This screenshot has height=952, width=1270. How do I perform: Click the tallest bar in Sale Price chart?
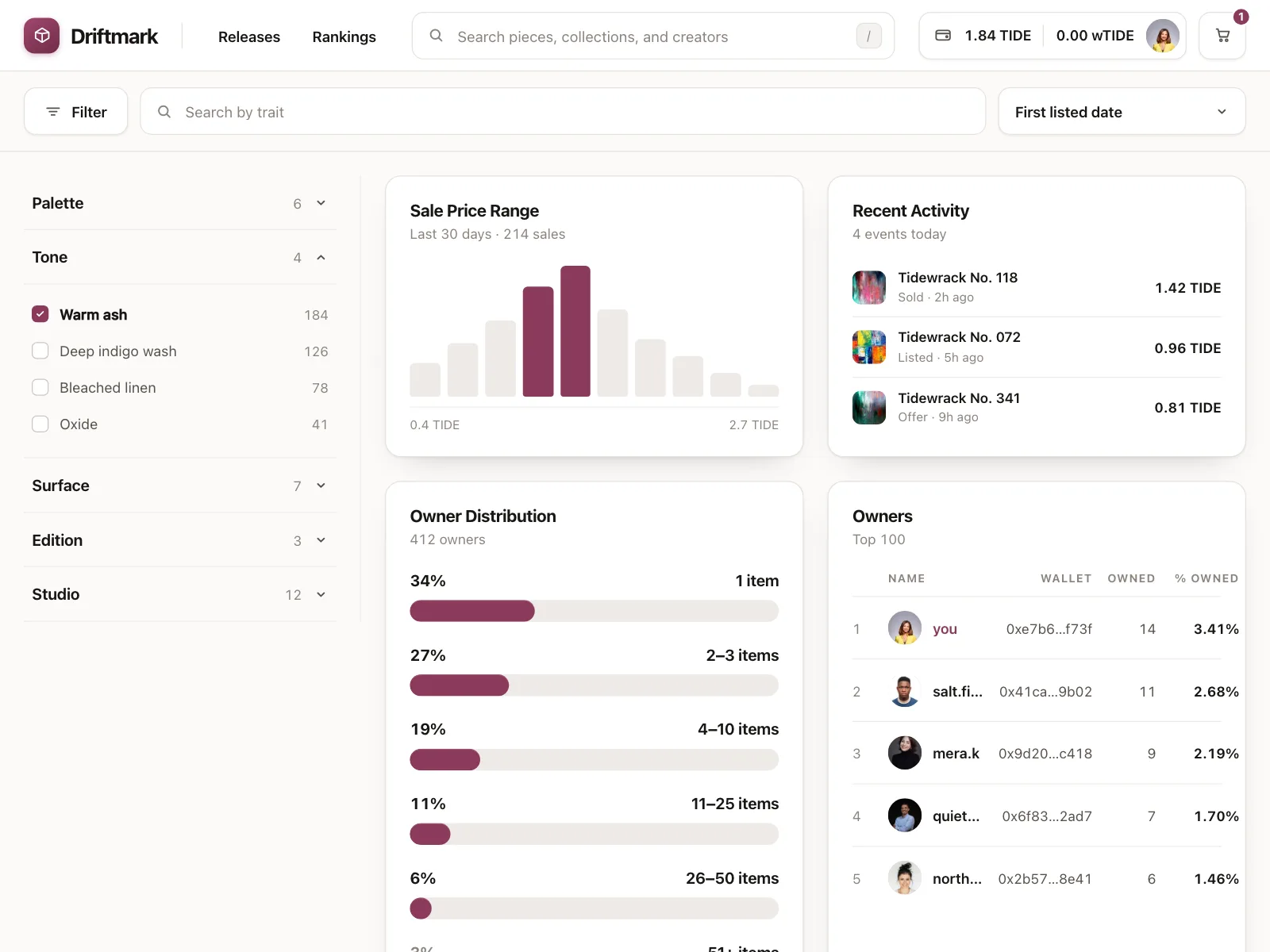coord(575,331)
